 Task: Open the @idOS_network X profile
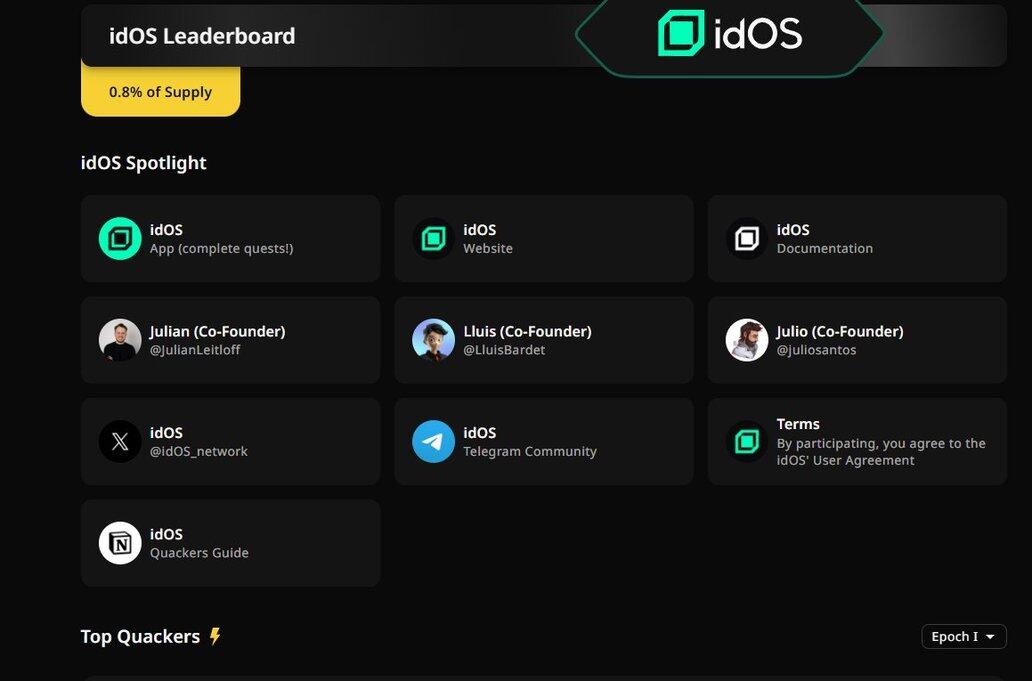[x=199, y=451]
